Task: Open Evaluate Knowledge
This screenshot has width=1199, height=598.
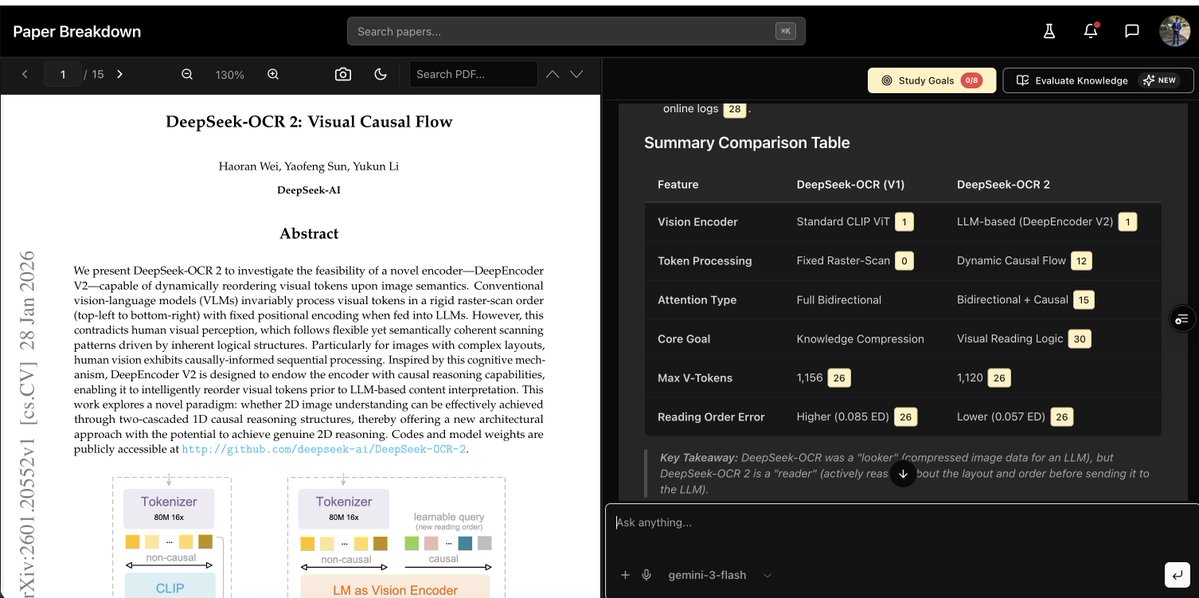Action: [x=1097, y=80]
